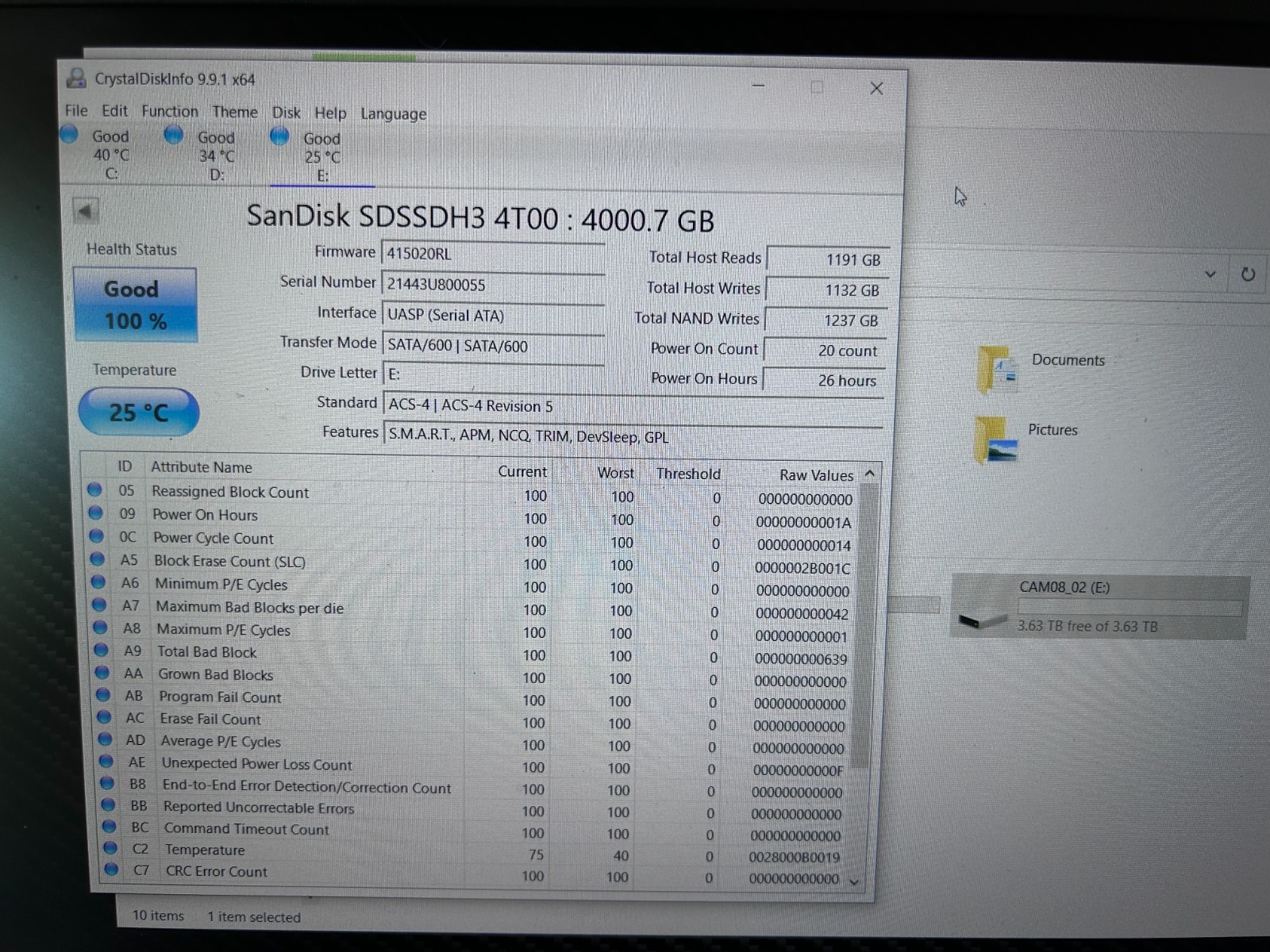Open the File menu
Screen dimensions: 1270x952
pos(76,110)
